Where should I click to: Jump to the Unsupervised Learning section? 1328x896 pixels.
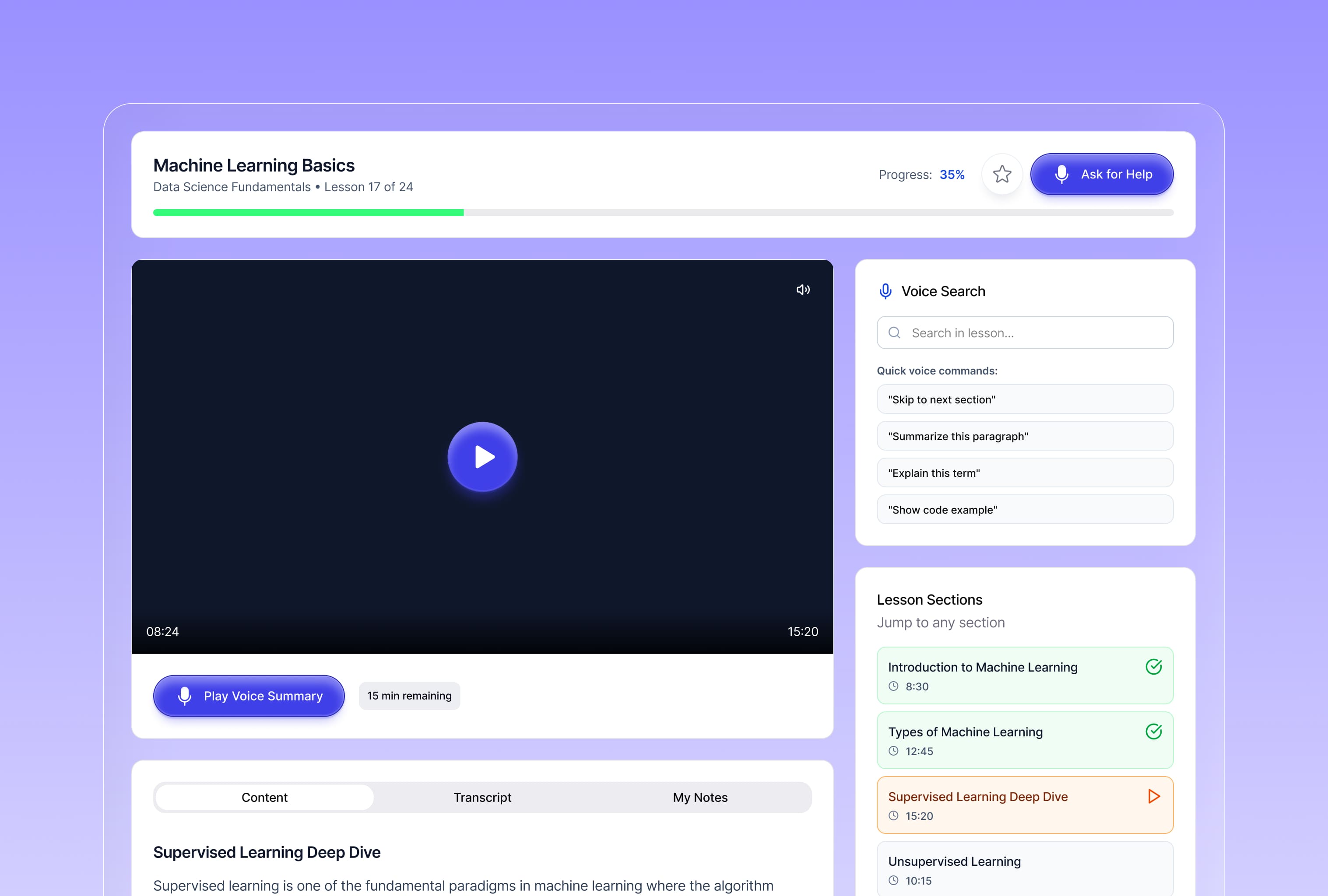(1025, 868)
